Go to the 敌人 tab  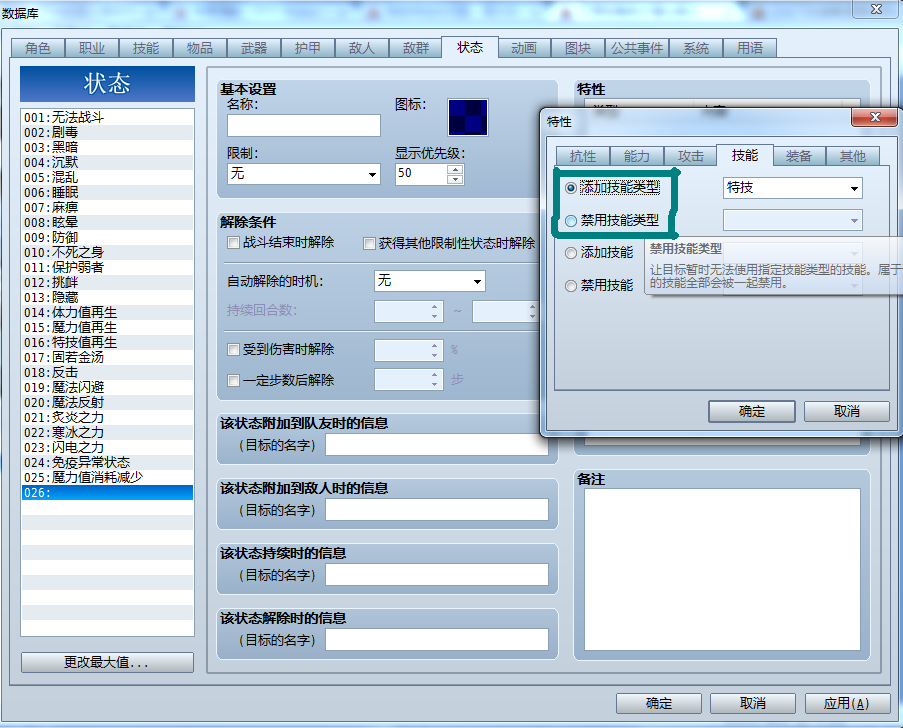(362, 48)
